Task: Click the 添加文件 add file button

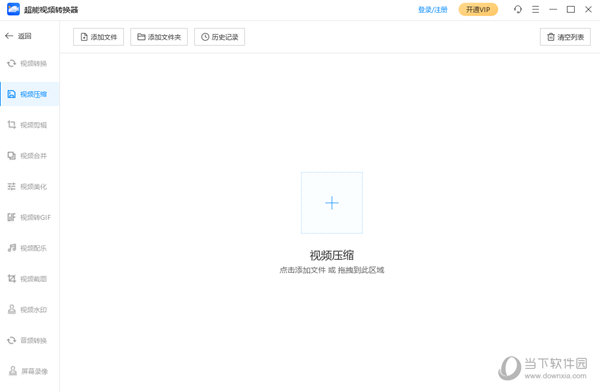Action: point(98,37)
